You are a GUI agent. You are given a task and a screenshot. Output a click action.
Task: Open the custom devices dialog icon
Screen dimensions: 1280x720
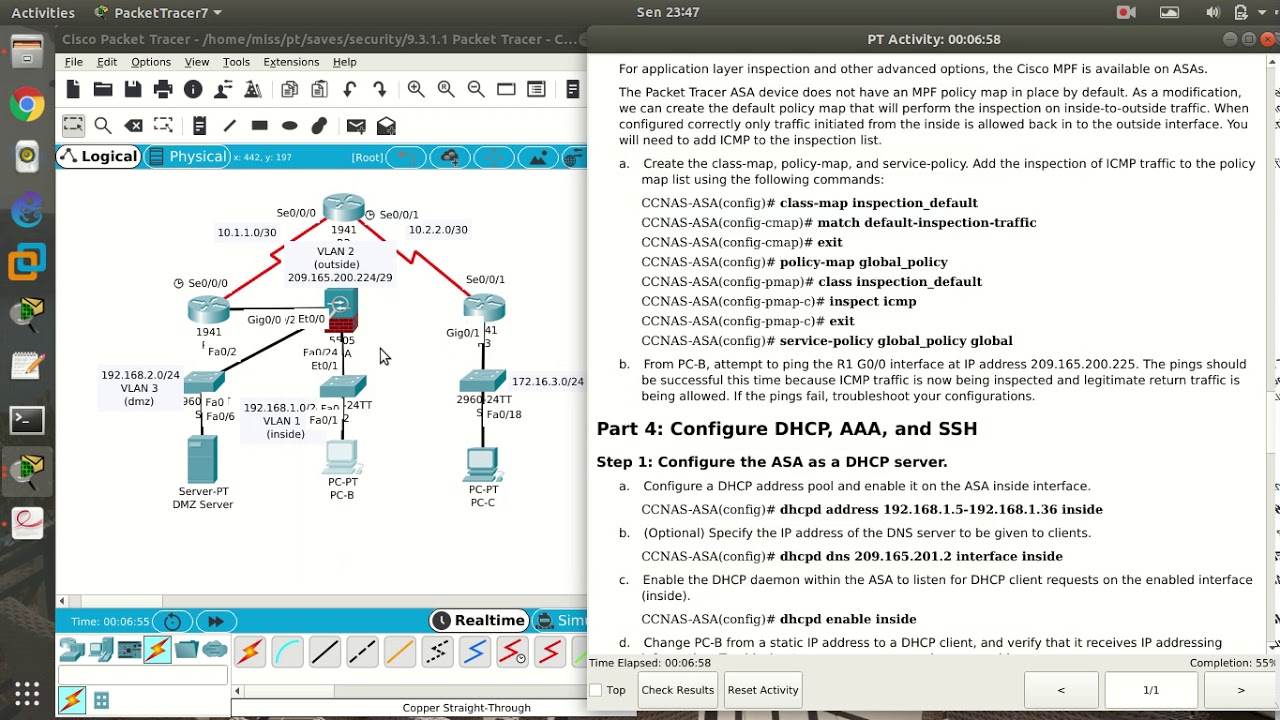click(536, 90)
